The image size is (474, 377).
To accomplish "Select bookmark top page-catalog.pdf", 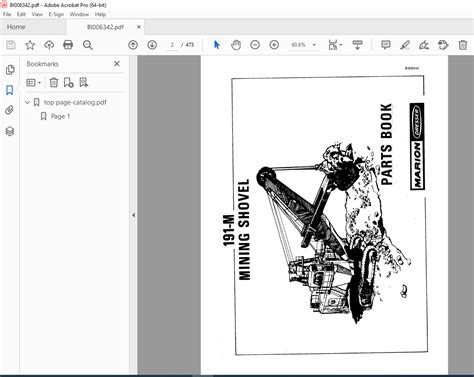I will tap(75, 102).
